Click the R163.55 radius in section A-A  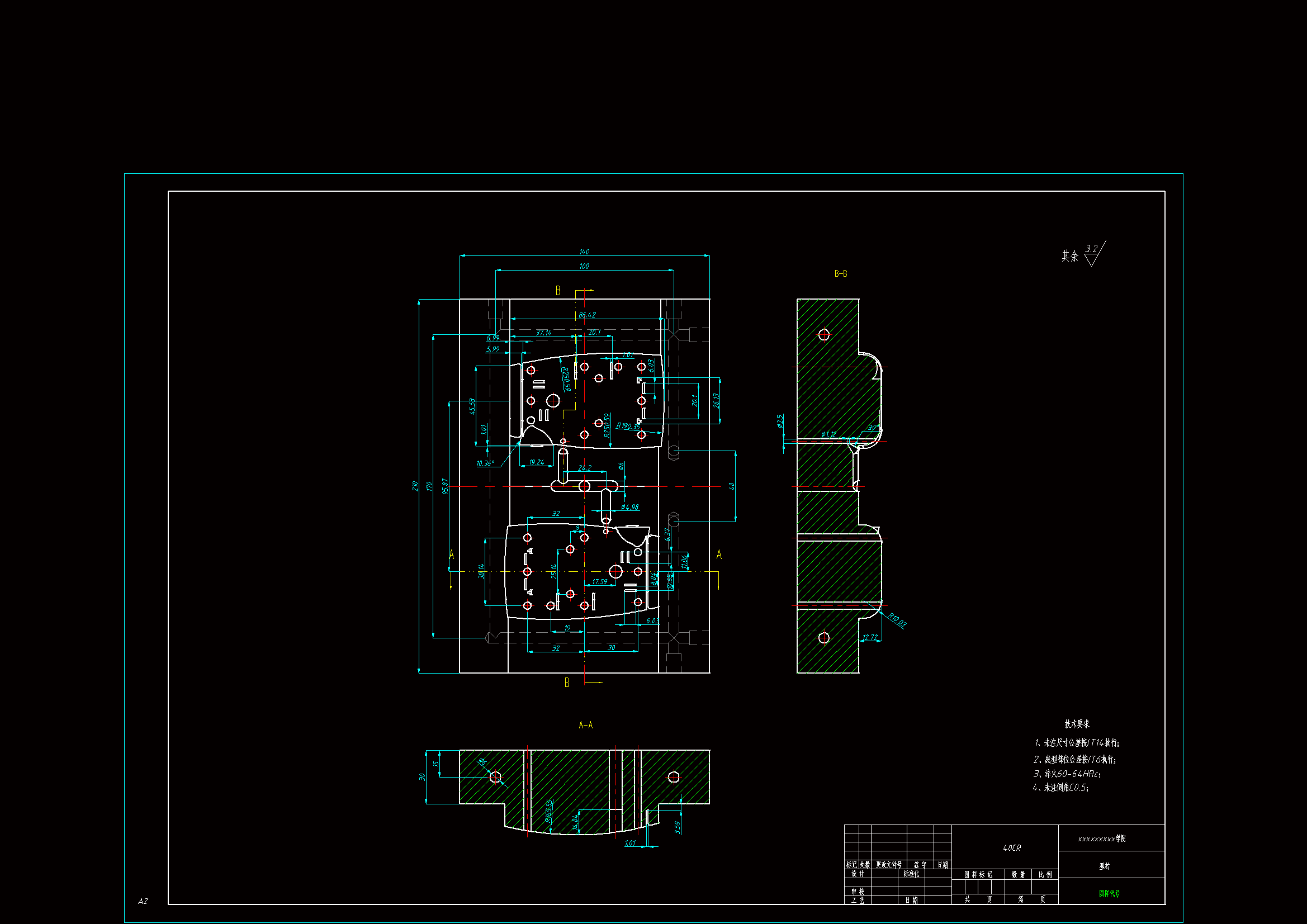pos(549,810)
